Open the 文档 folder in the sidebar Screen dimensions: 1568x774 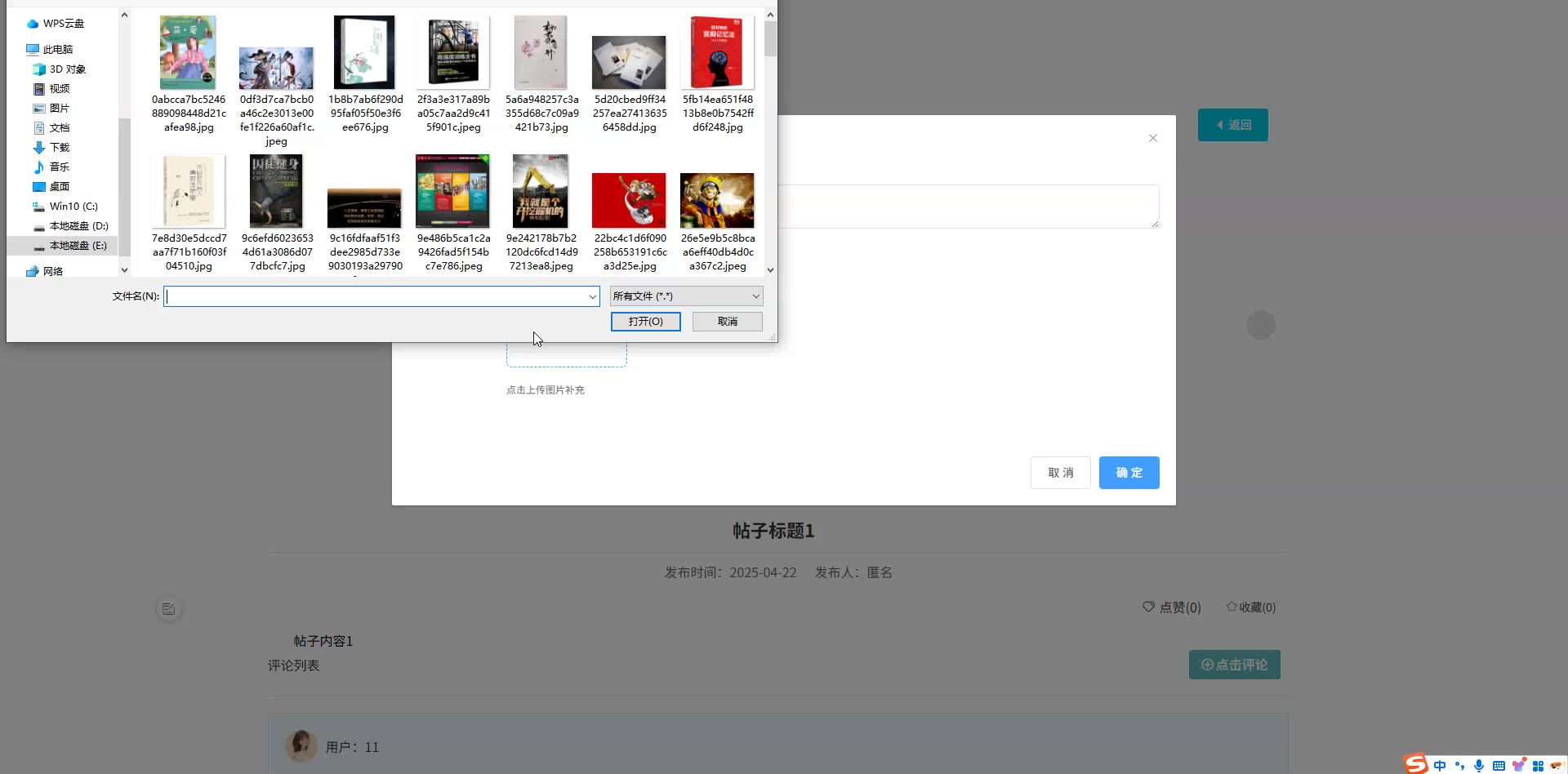[51, 128]
